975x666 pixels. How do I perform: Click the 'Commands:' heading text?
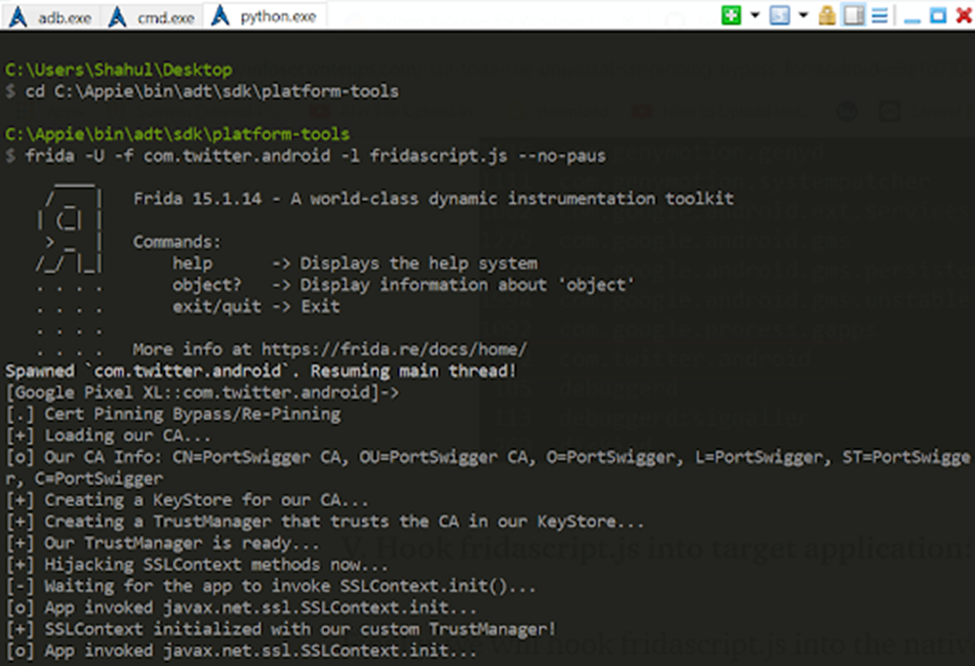point(177,241)
